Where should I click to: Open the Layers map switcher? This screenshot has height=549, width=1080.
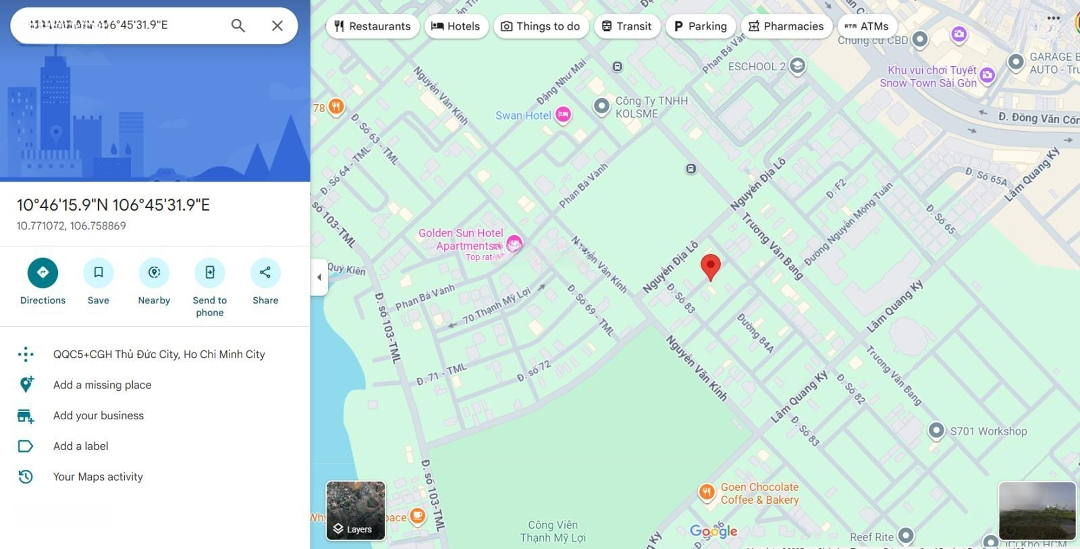(x=355, y=510)
